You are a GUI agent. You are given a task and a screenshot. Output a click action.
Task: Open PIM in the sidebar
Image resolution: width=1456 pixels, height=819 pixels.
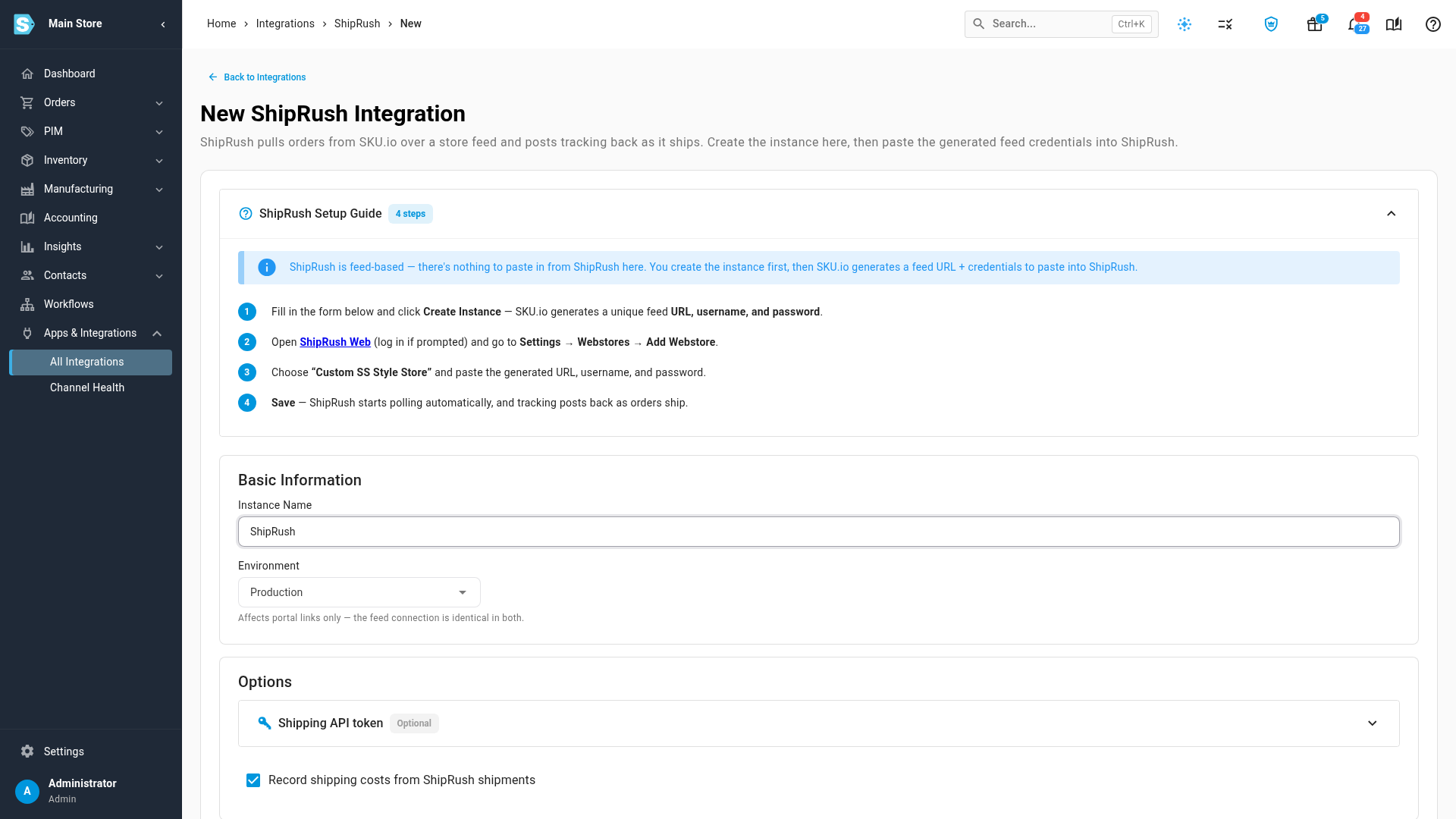click(91, 131)
